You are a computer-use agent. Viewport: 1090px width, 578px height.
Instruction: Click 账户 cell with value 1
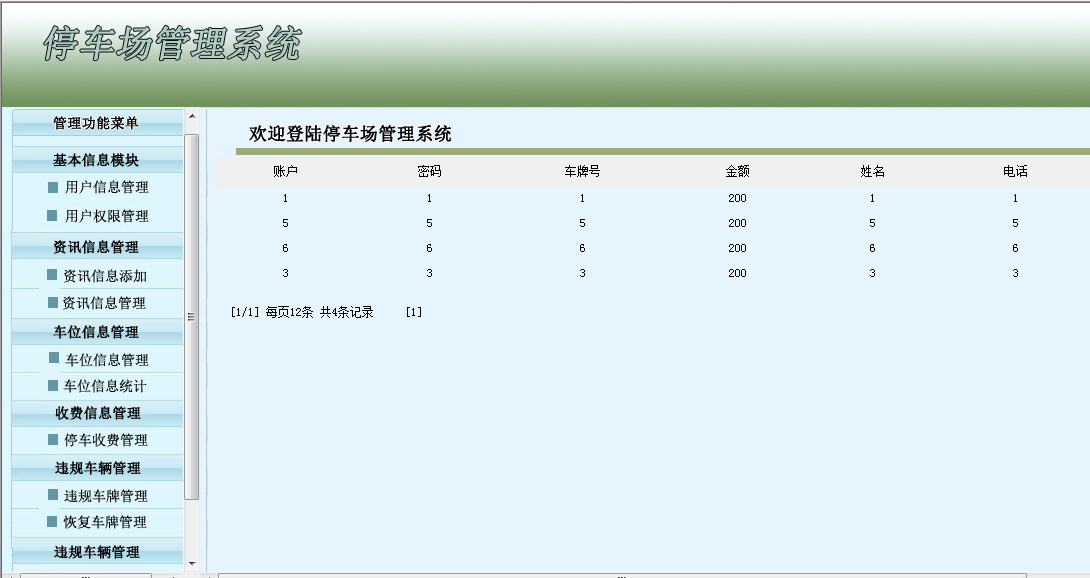[285, 198]
